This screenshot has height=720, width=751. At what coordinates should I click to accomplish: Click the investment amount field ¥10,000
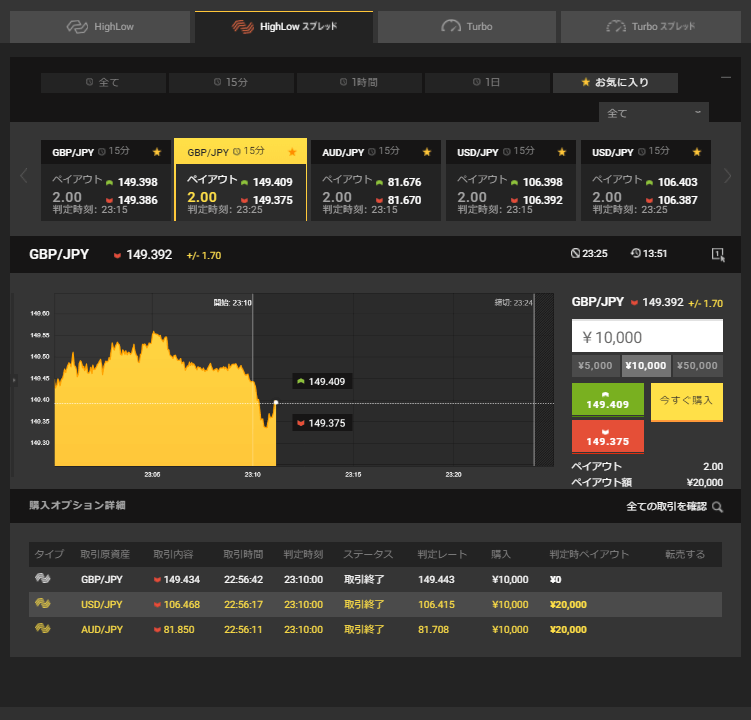pyautogui.click(x=647, y=336)
